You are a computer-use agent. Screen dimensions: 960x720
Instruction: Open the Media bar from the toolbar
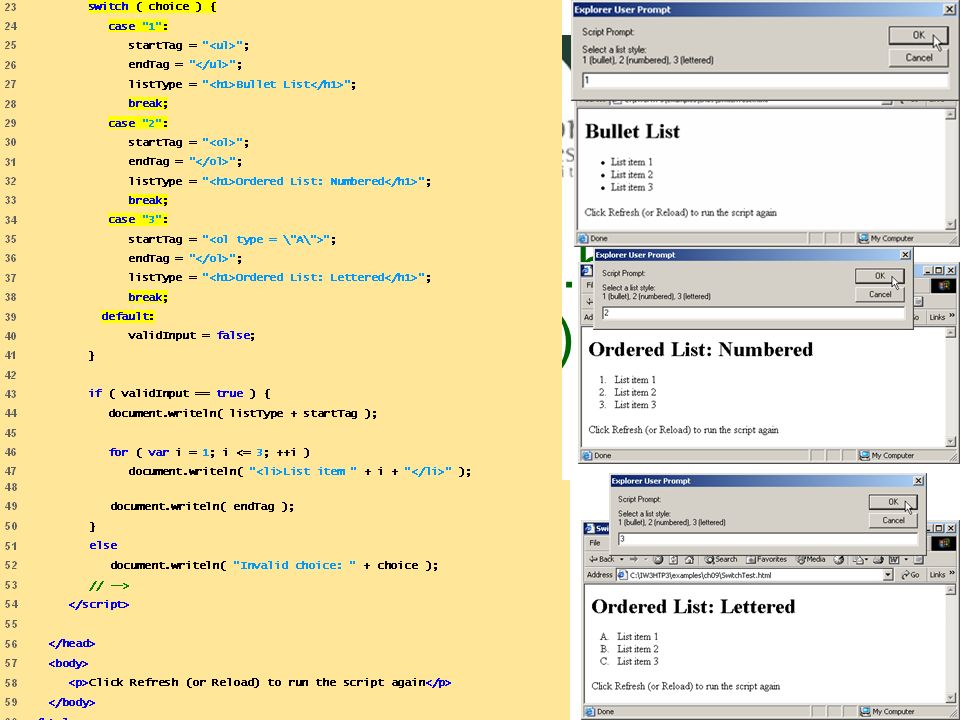[x=811, y=559]
